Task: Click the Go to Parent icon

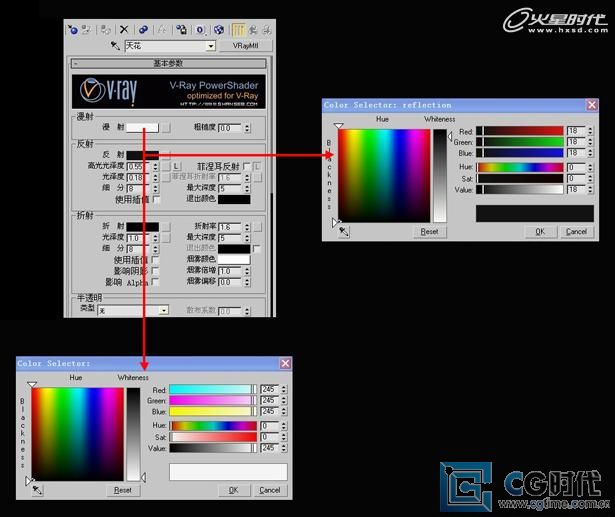Action: click(x=253, y=29)
